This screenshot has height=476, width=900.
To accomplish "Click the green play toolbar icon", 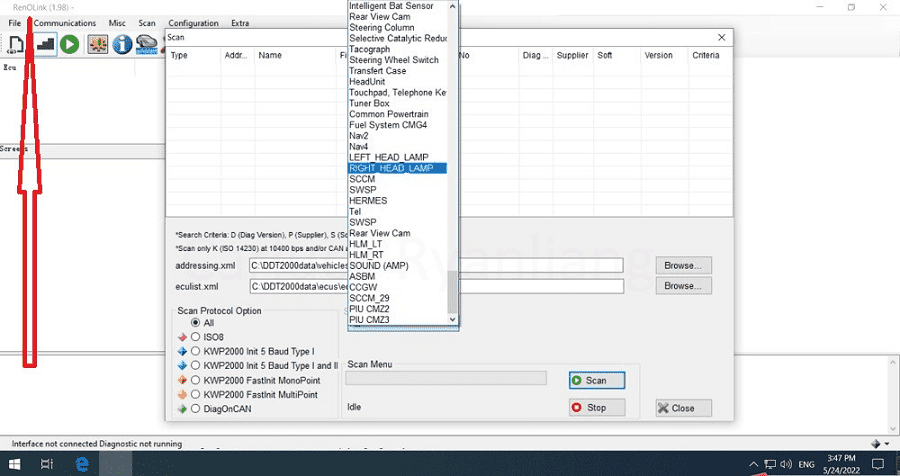I will coord(69,44).
